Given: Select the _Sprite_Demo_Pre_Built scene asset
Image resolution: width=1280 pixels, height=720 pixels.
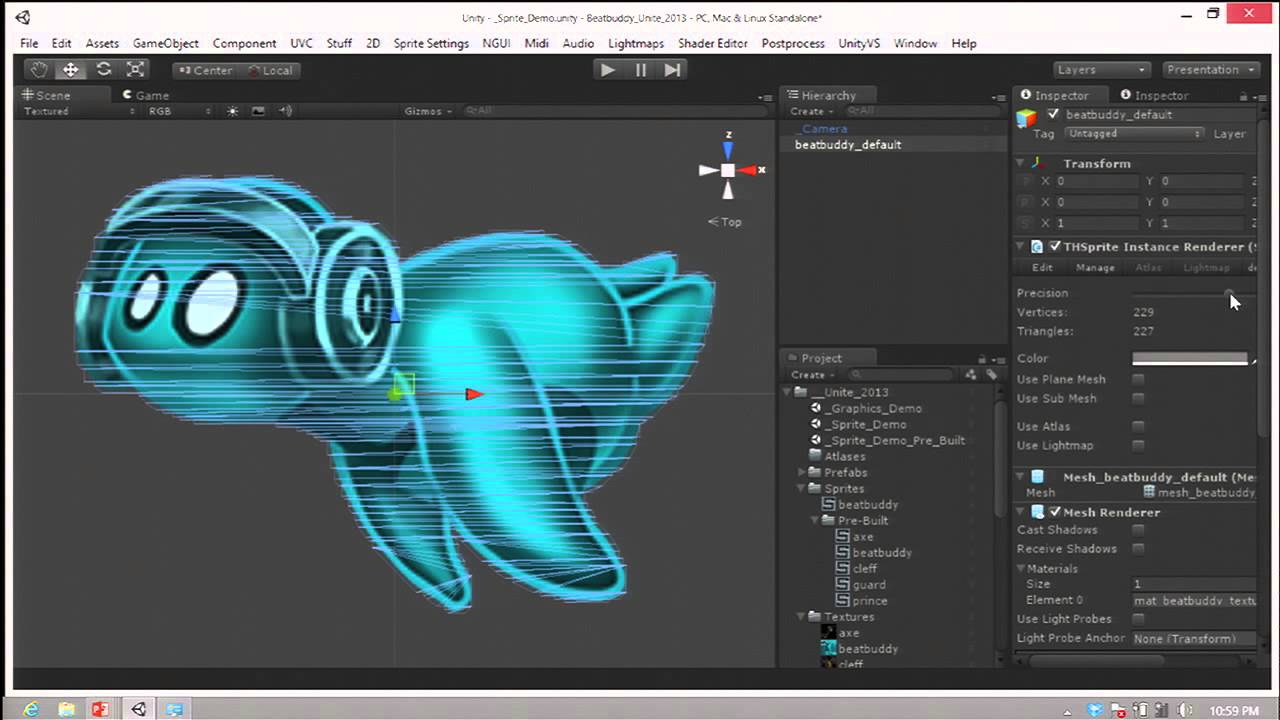Looking at the screenshot, I should [x=895, y=440].
